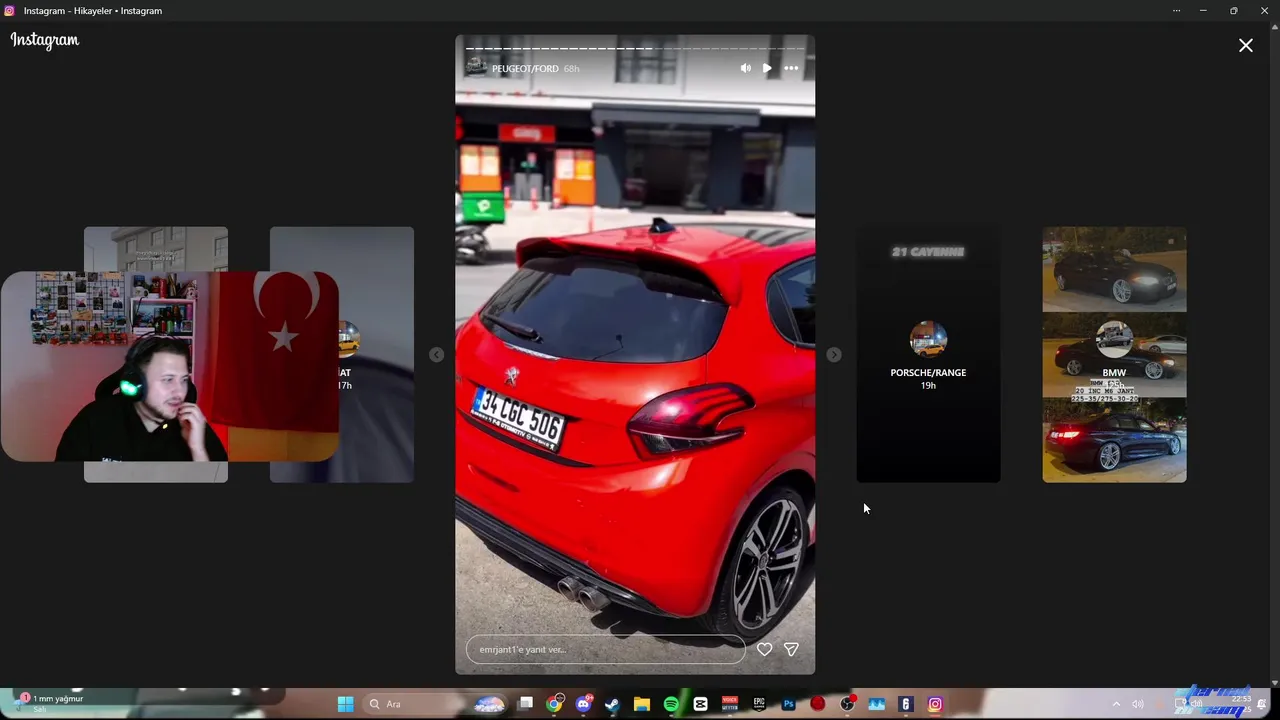Viewport: 1280px width, 720px height.
Task: Open Photoshop from the taskbar
Action: click(x=788, y=704)
